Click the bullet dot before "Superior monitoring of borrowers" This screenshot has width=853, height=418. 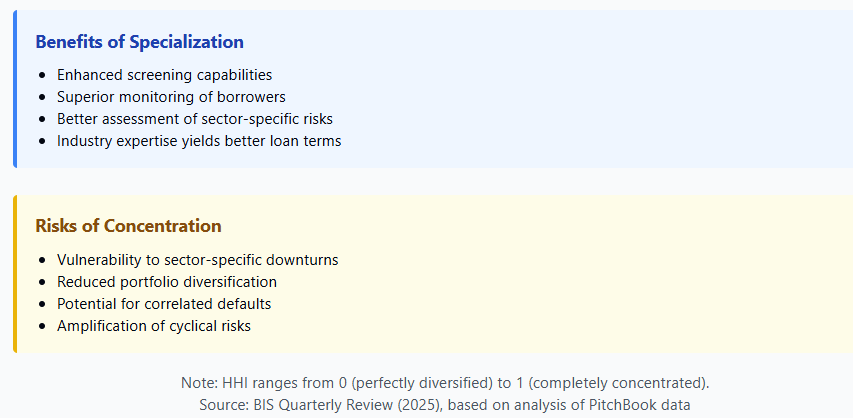pos(40,98)
